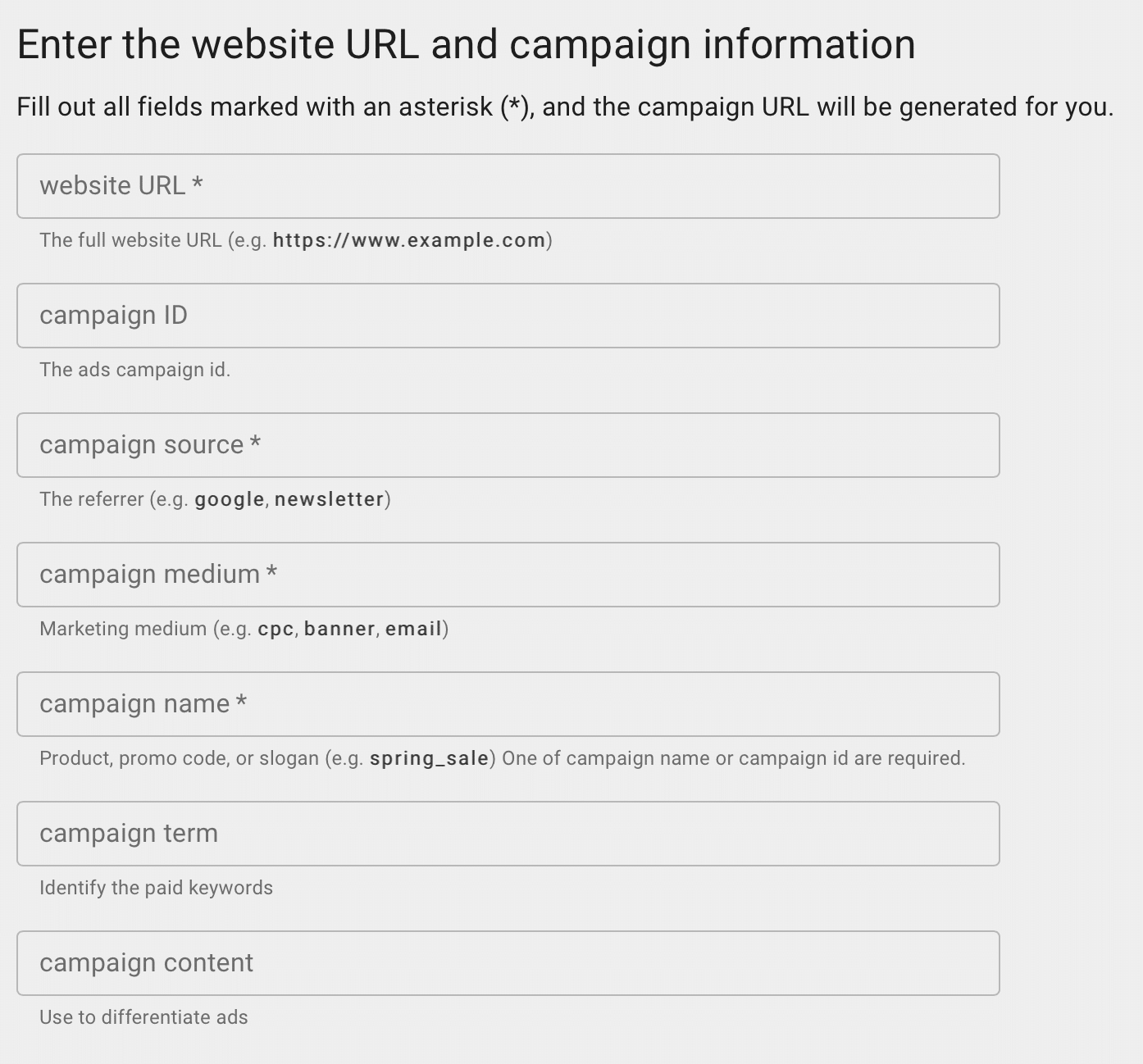Viewport: 1143px width, 1064px height.
Task: Click the website URL input field
Action: coord(508,186)
